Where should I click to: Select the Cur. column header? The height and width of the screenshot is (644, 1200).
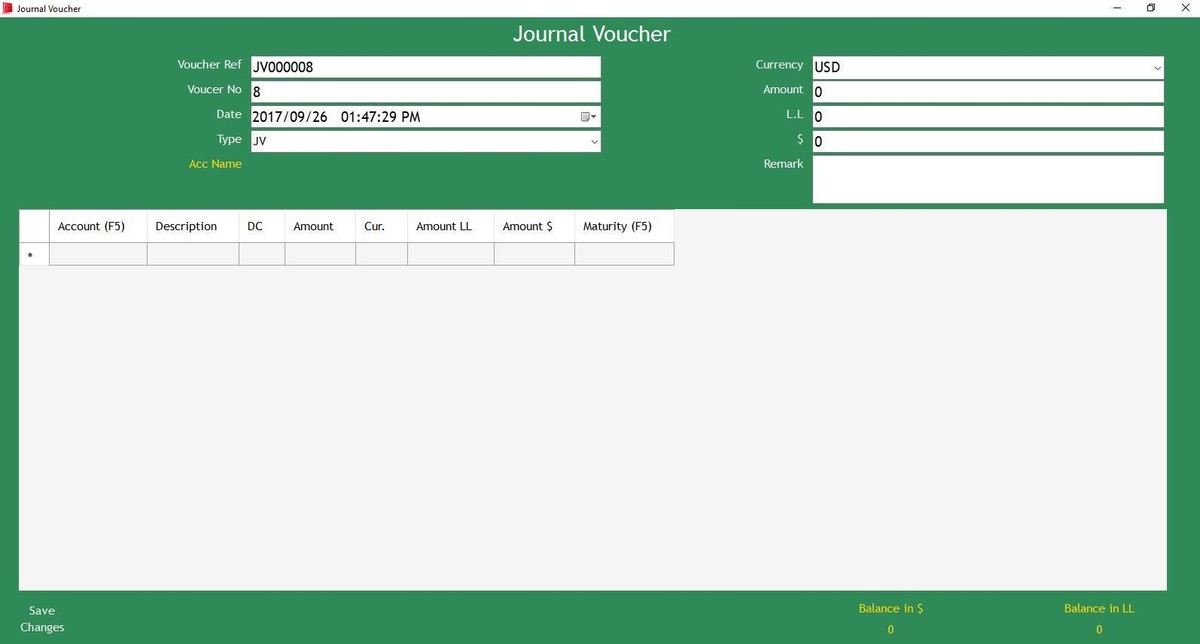coord(381,226)
